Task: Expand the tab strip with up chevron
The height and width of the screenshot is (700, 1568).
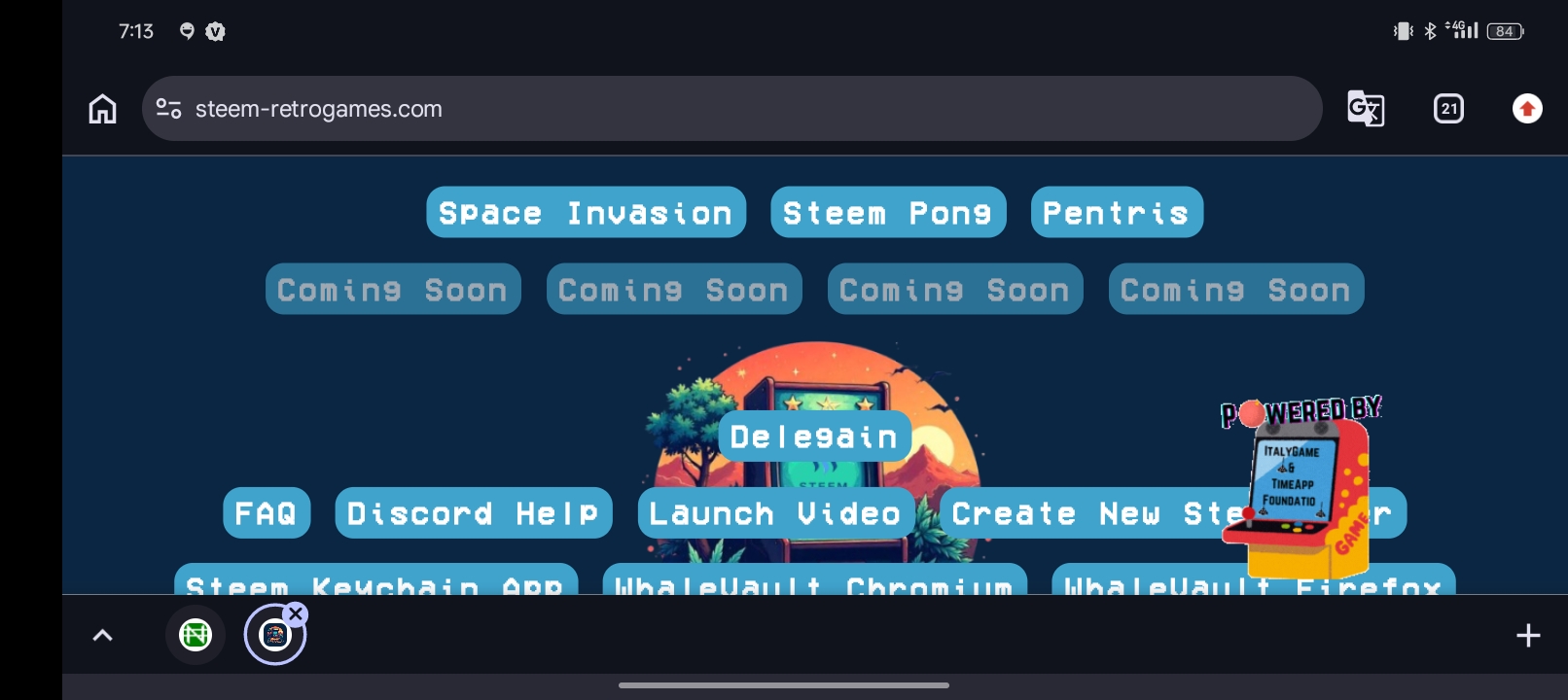Action: tap(102, 636)
